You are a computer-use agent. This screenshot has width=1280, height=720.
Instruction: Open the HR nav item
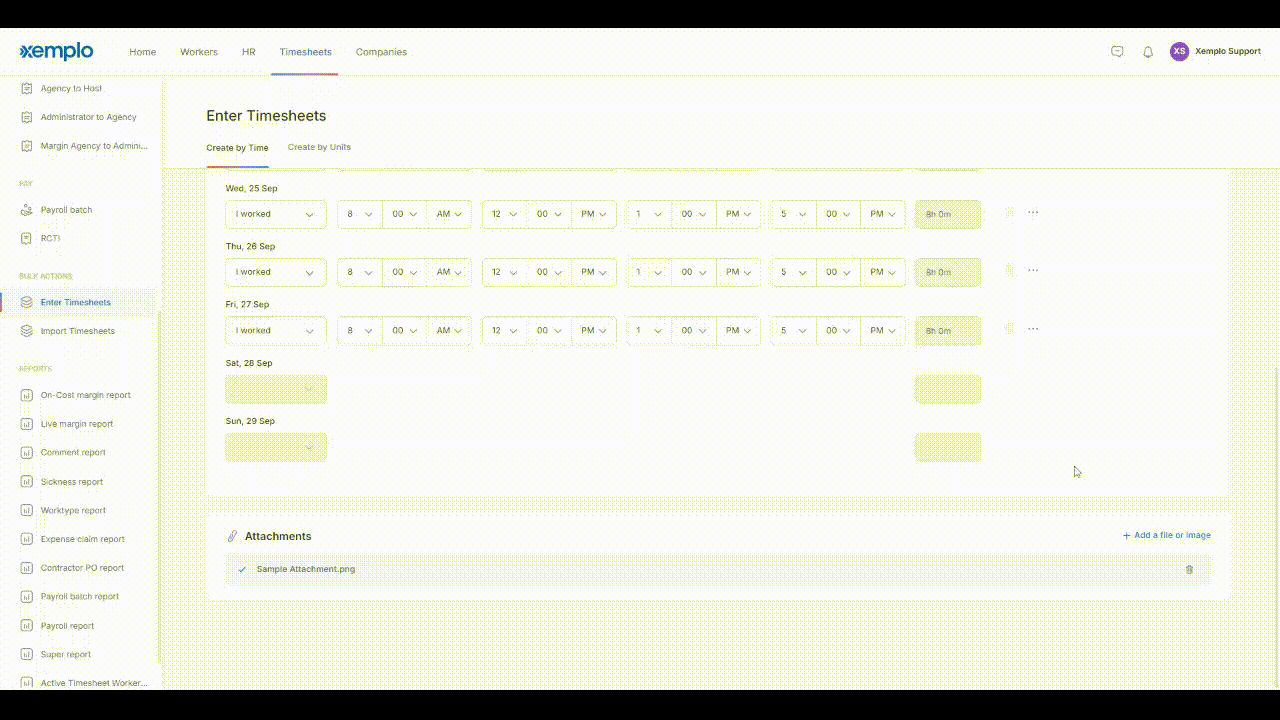[249, 52]
